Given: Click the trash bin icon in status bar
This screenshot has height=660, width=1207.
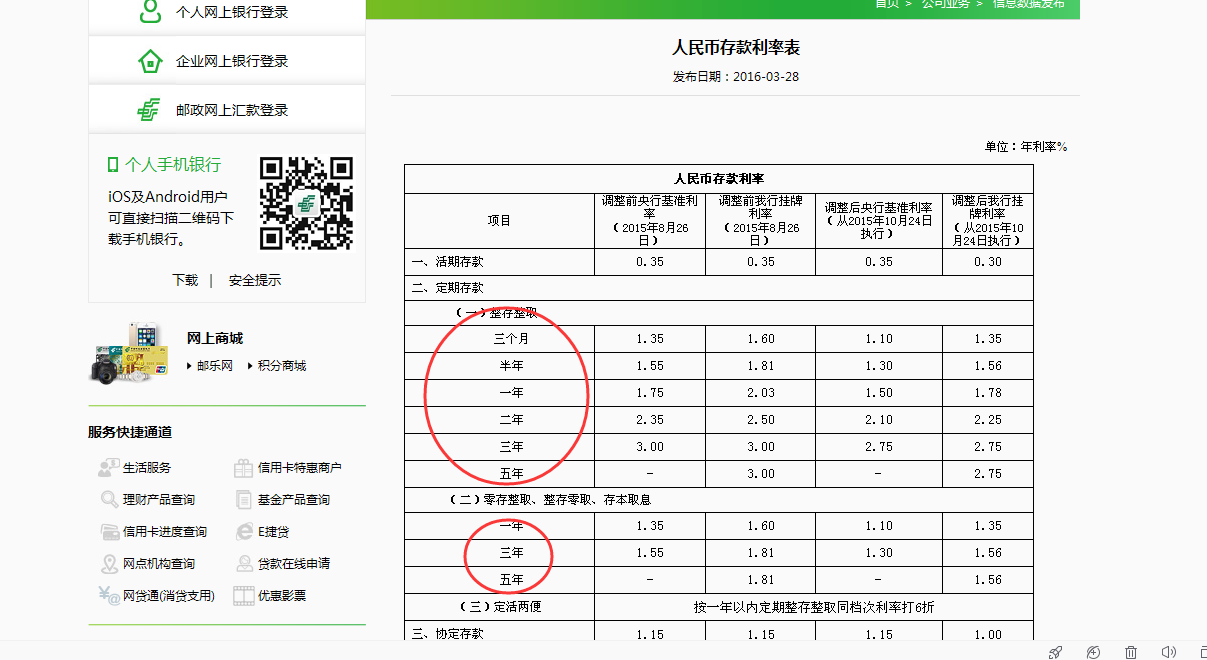Looking at the screenshot, I should click(x=1131, y=652).
